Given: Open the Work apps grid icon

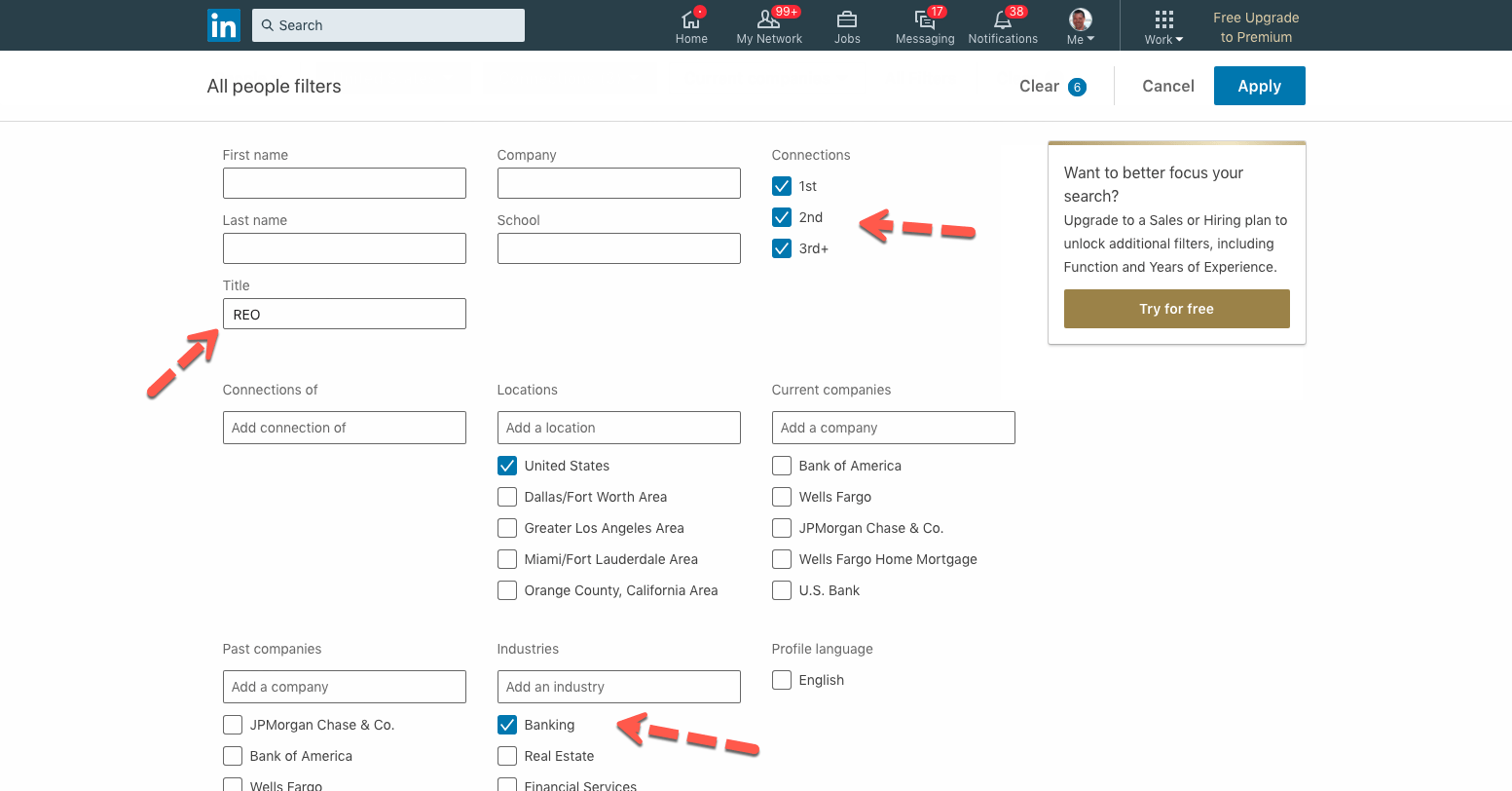Looking at the screenshot, I should pyautogui.click(x=1163, y=19).
